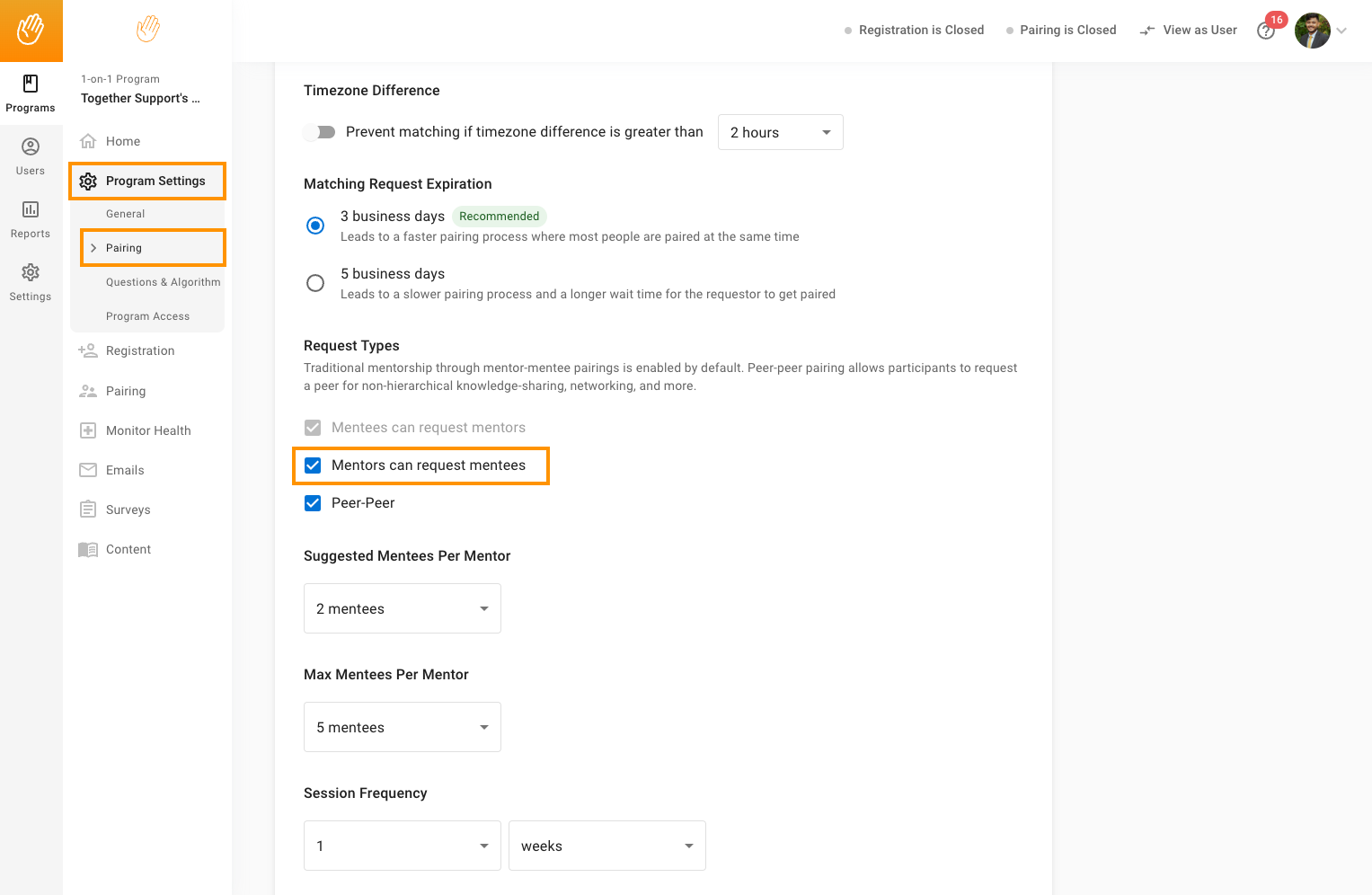Open Programs section icon
Viewport: 1372px width, 895px height.
click(x=31, y=84)
